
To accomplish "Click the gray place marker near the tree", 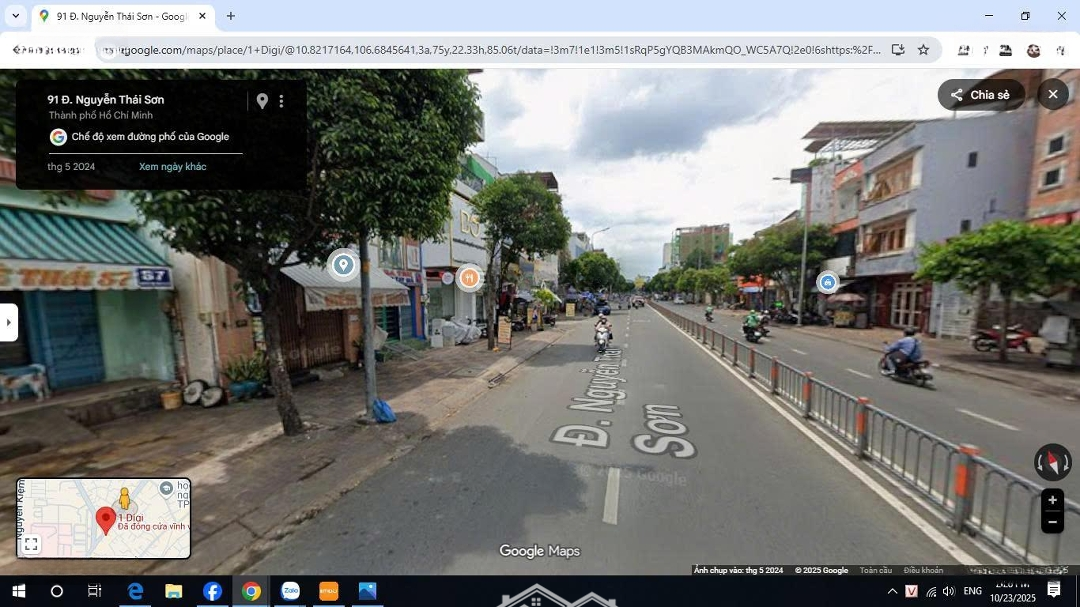I will (343, 265).
